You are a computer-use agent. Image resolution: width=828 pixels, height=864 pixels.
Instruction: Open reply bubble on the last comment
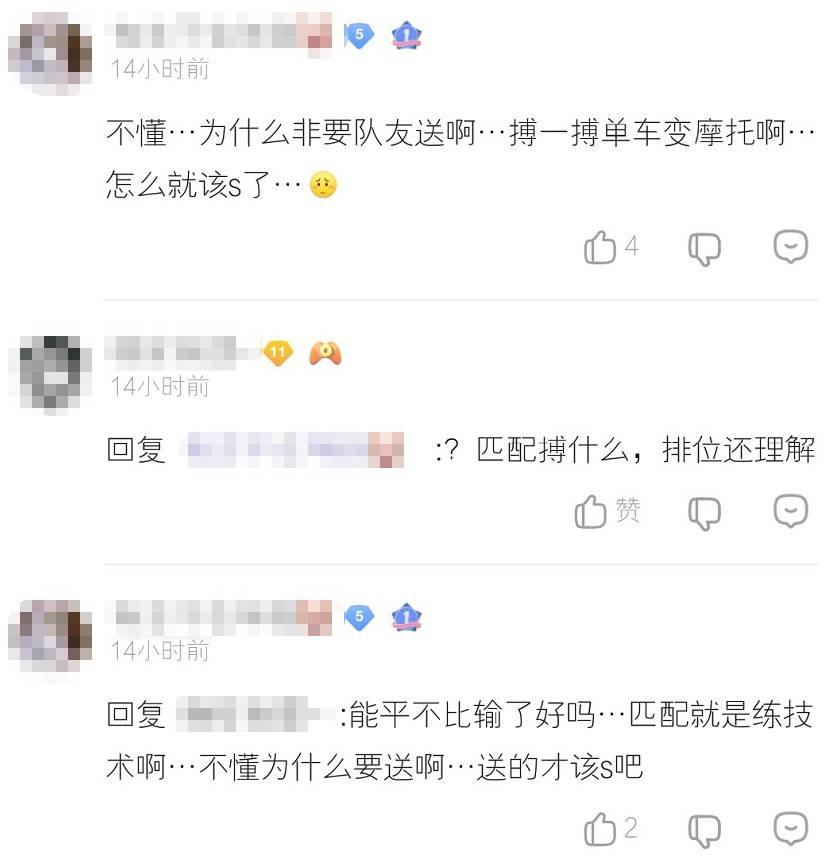click(x=791, y=828)
